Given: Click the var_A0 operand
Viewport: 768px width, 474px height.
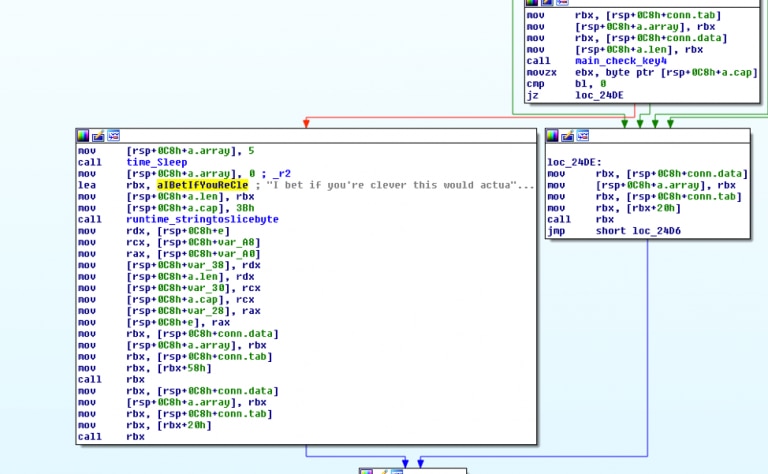Looking at the screenshot, I should coord(240,254).
